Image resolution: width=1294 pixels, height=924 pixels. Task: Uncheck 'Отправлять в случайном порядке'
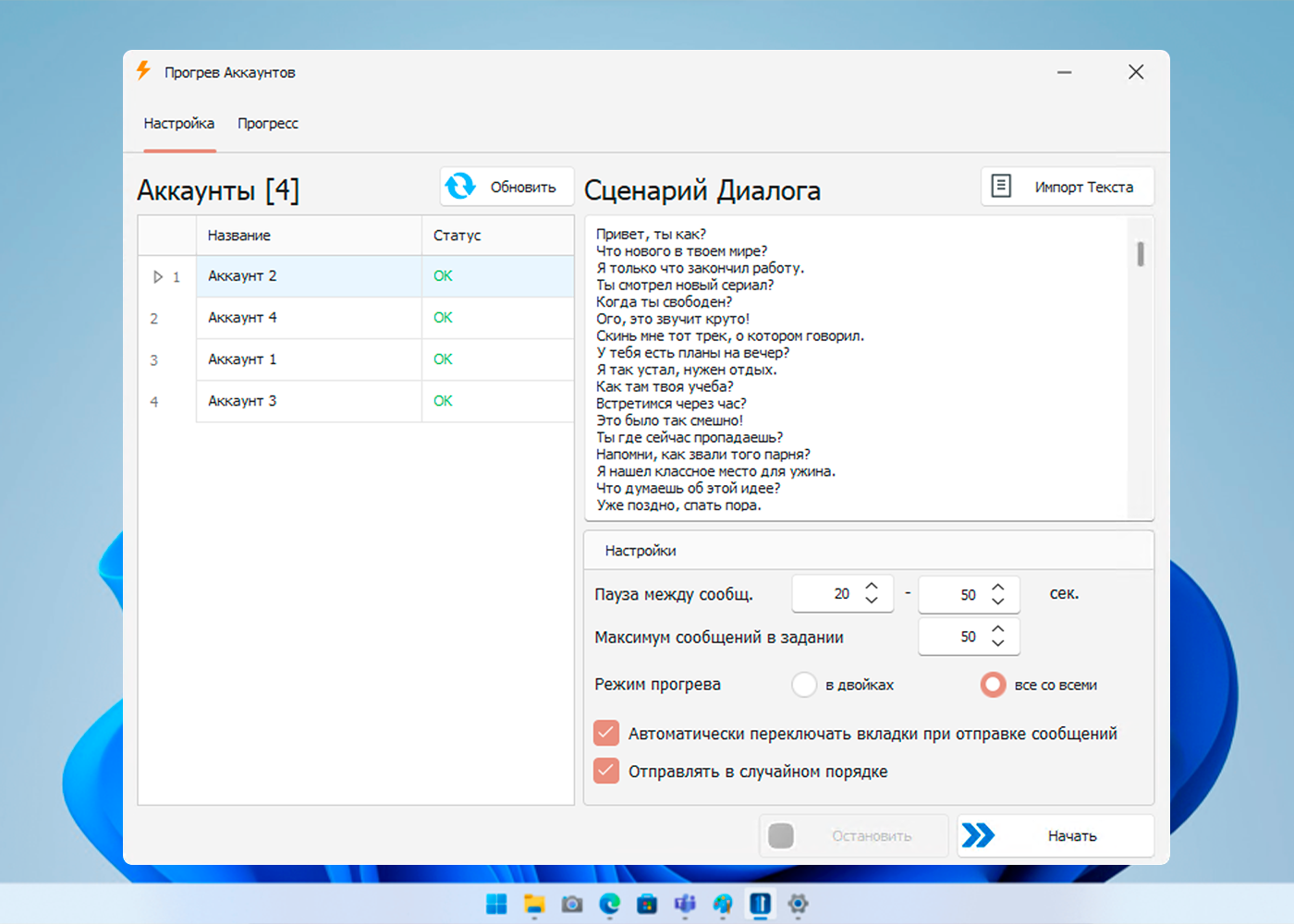pos(606,771)
